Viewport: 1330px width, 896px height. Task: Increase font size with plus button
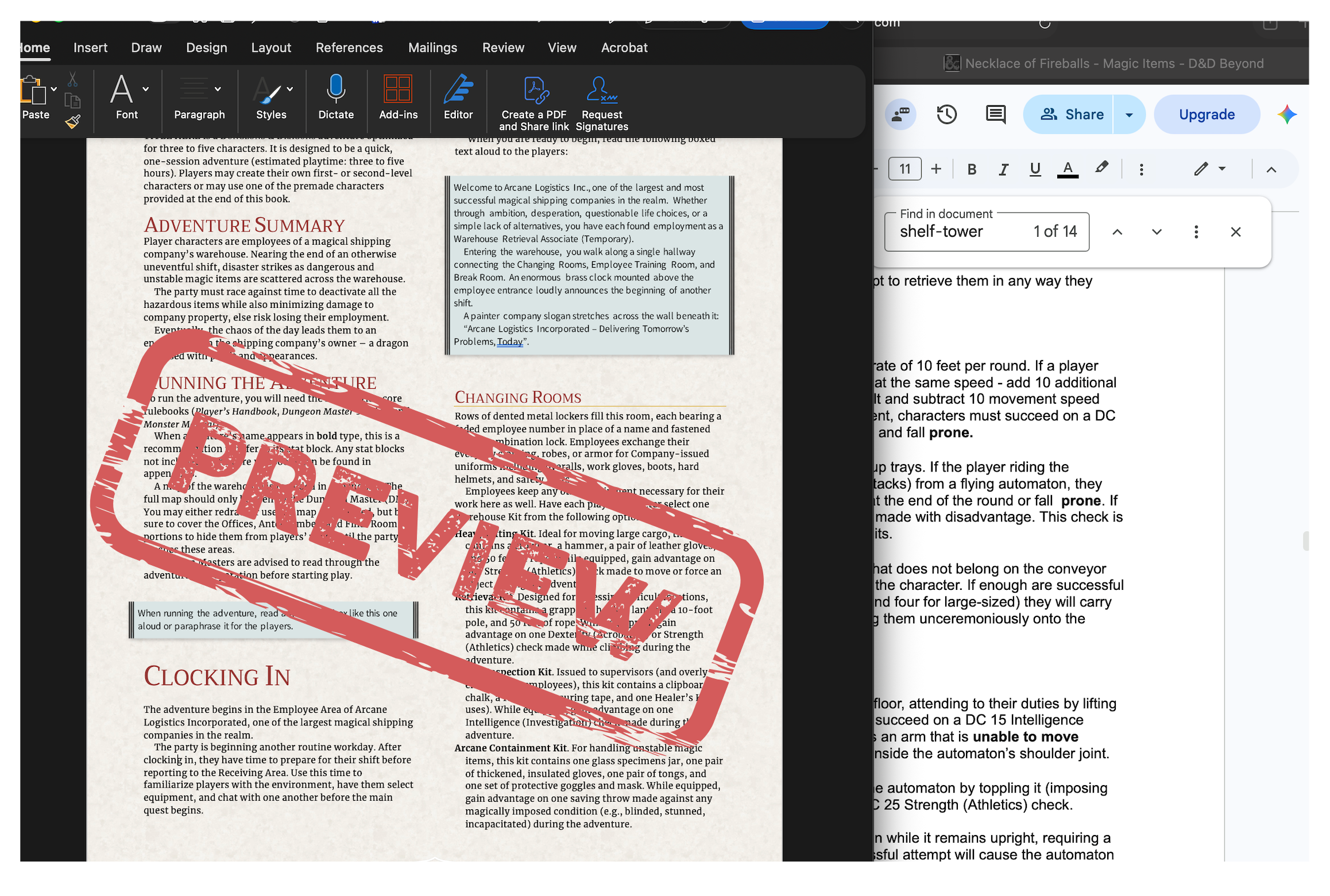pos(936,169)
